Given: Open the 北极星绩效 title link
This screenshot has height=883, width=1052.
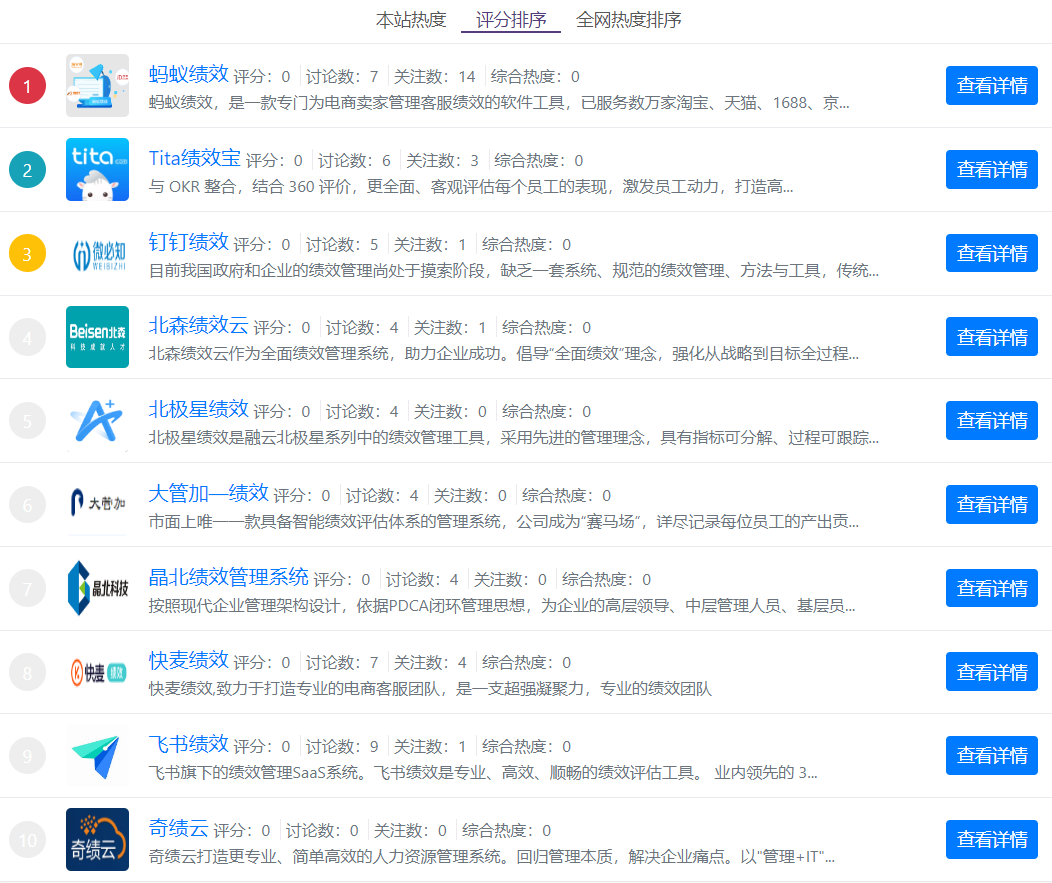Looking at the screenshot, I should pos(199,409).
